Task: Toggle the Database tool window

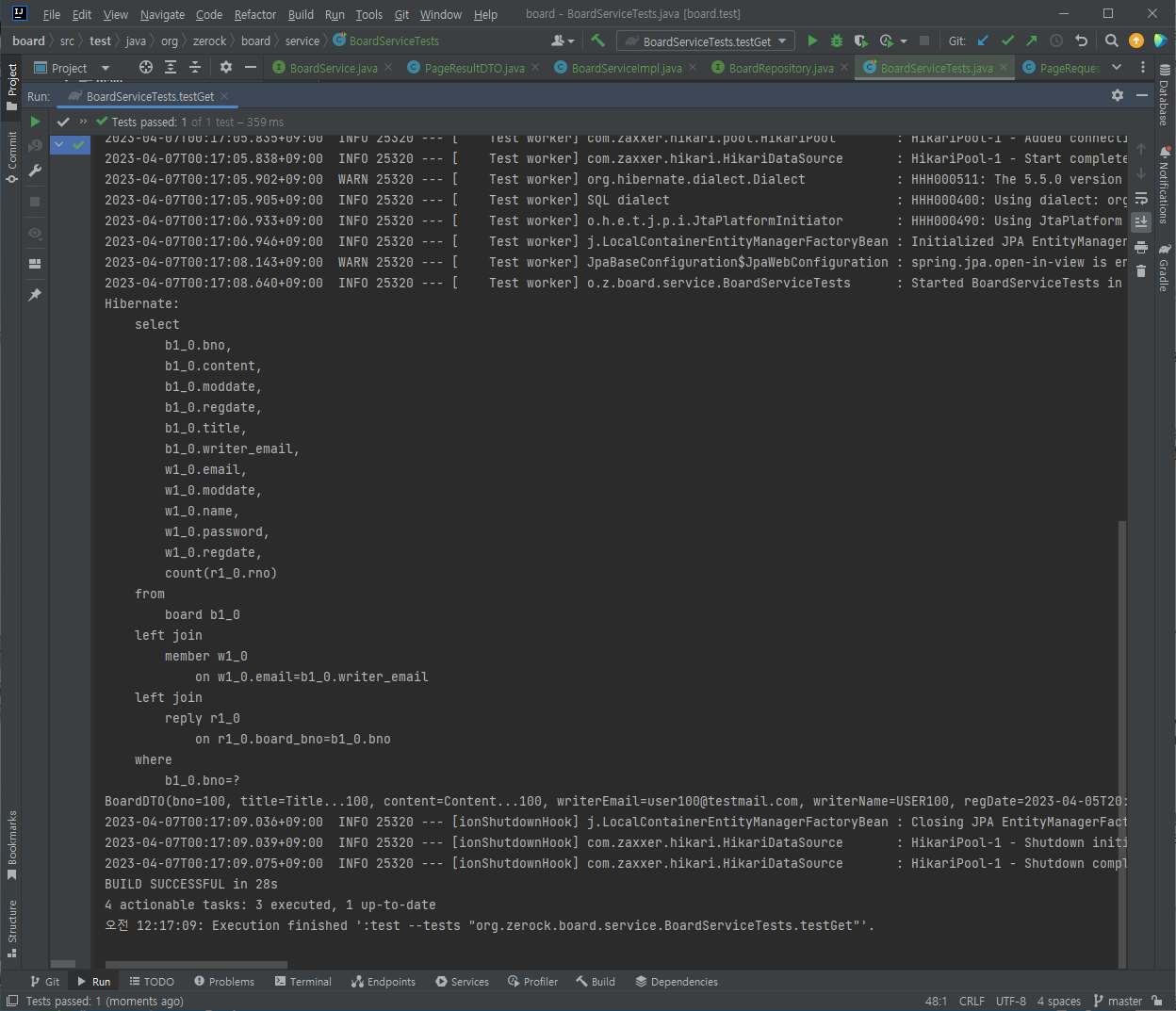Action: point(1165,96)
